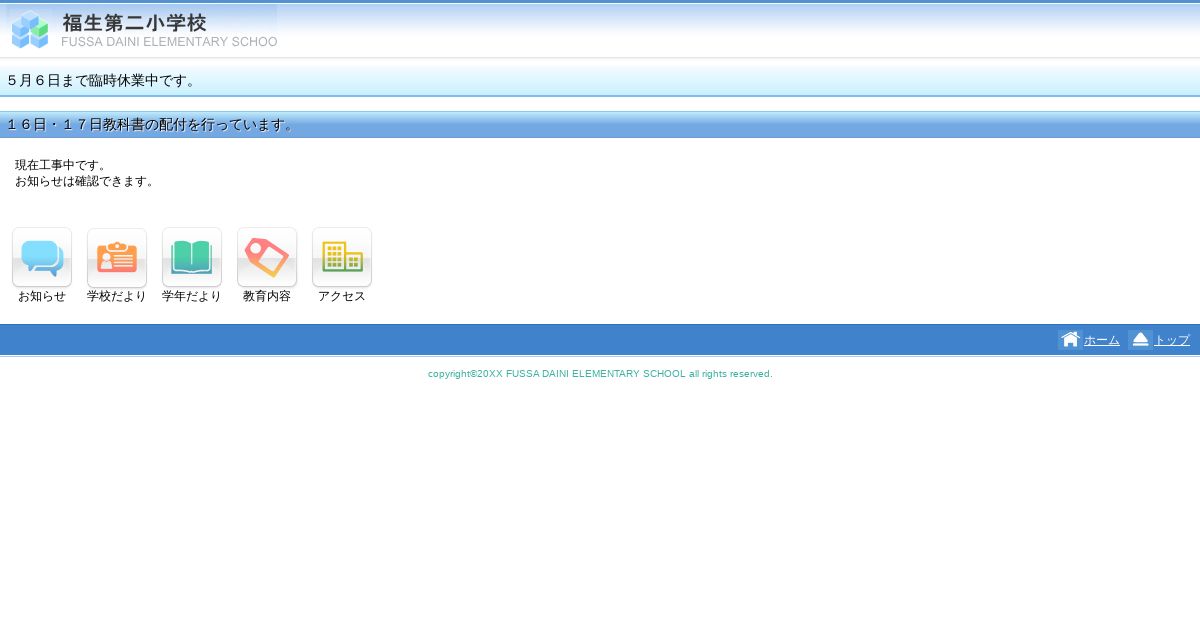Click FUSSA DAINI ELEMENTARY SCHOOL subtitle

pyautogui.click(x=169, y=42)
